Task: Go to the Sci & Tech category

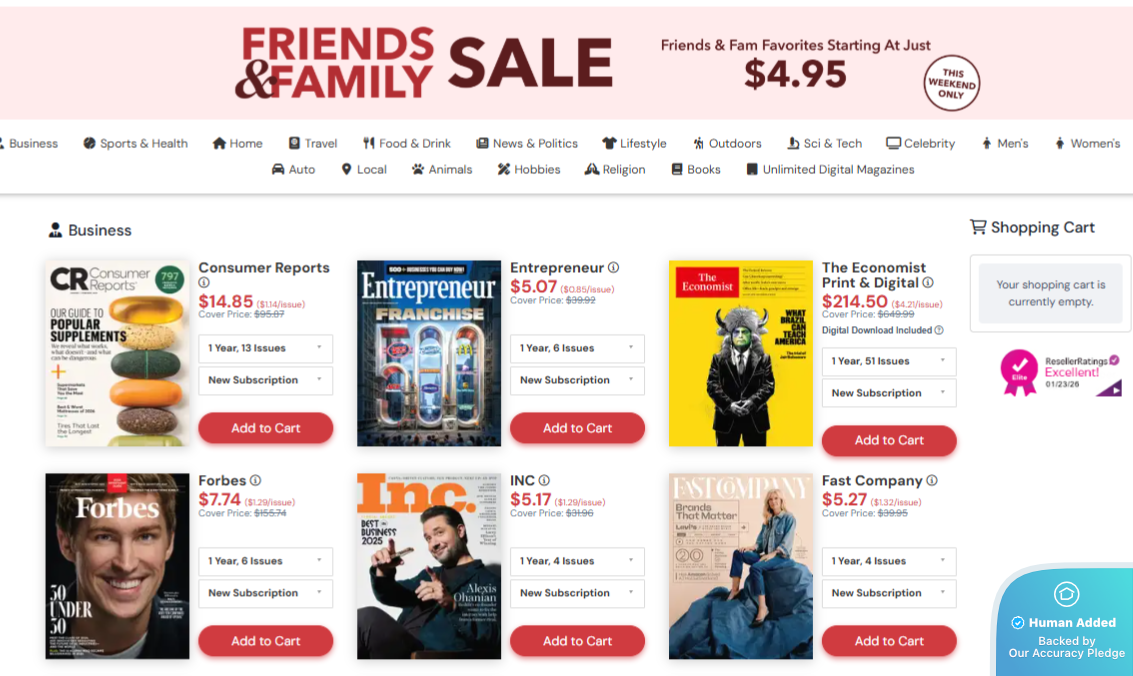Action: (x=824, y=143)
